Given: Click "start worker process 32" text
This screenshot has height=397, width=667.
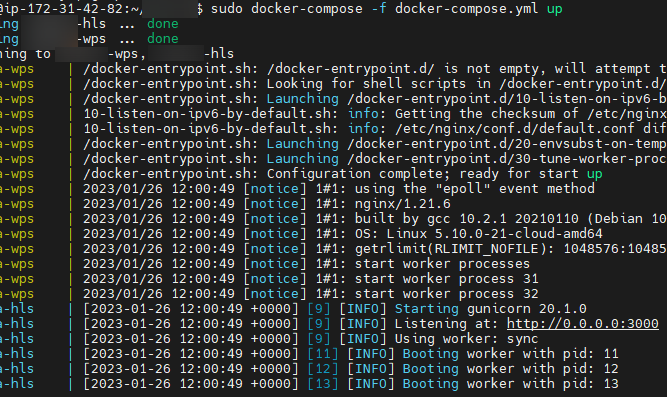Looking at the screenshot, I should pos(447,294).
